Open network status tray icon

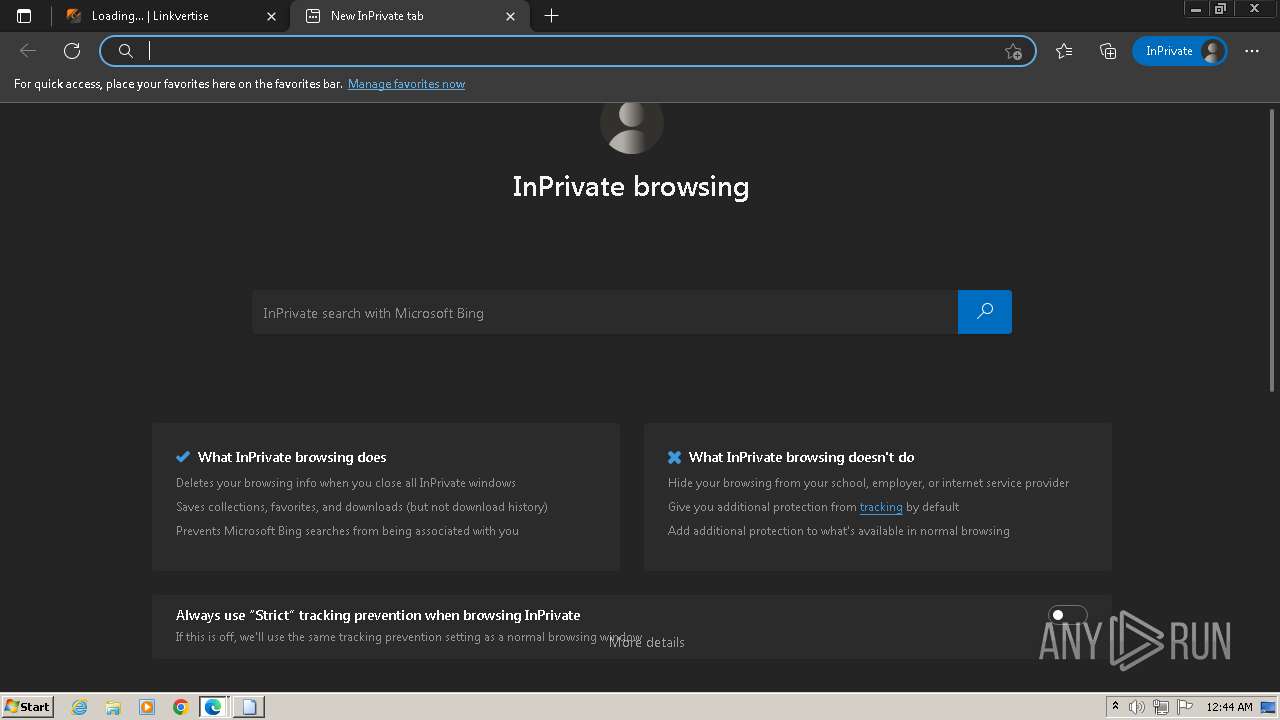coord(1160,707)
